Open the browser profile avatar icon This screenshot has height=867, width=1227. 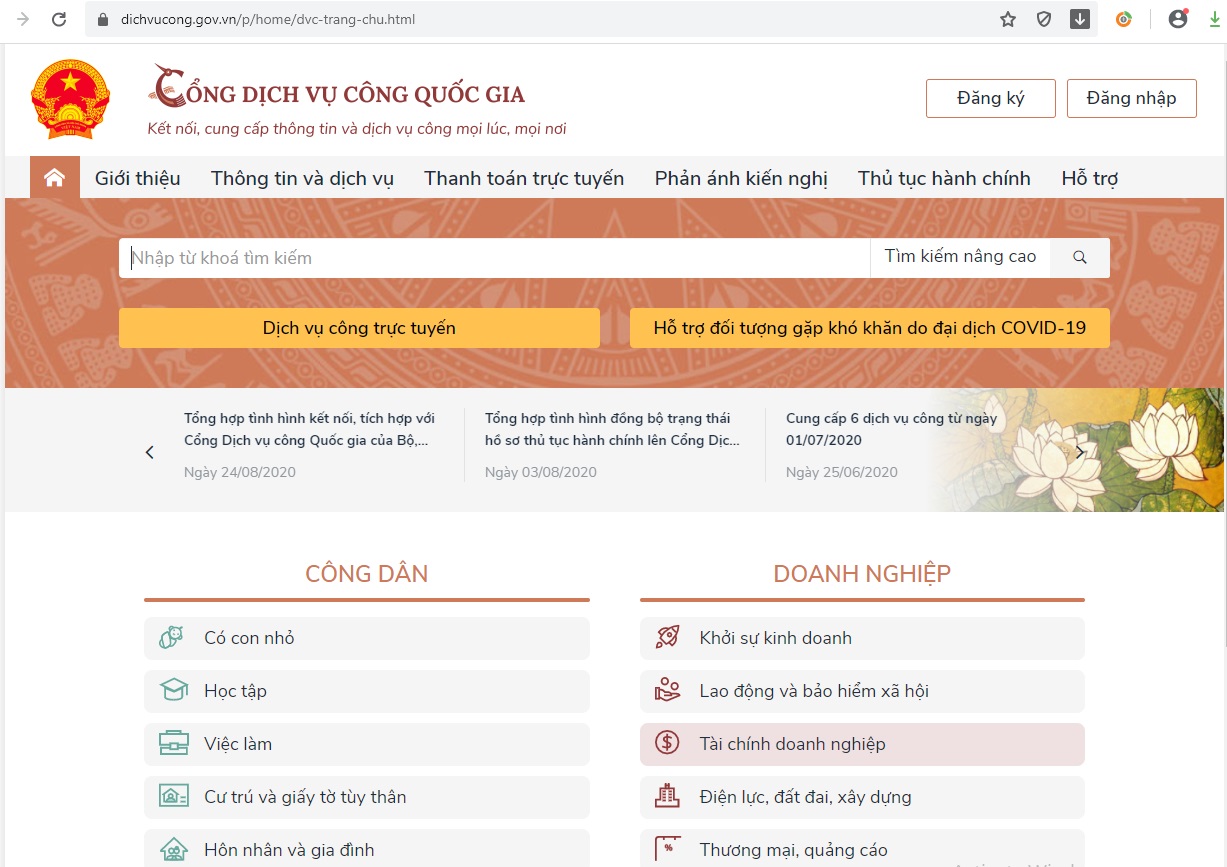[x=1178, y=19]
